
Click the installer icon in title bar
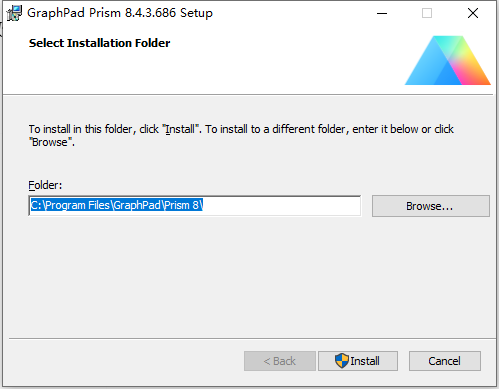point(14,13)
